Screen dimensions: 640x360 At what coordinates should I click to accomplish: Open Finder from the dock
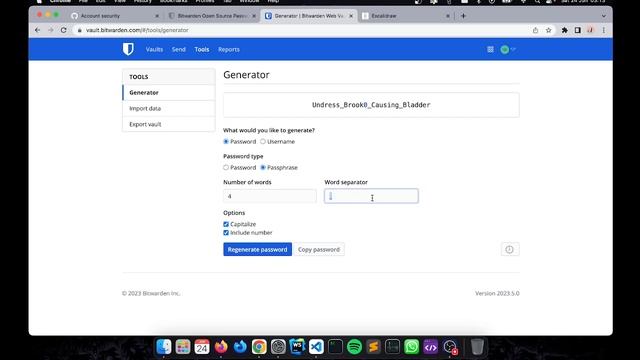tap(164, 347)
